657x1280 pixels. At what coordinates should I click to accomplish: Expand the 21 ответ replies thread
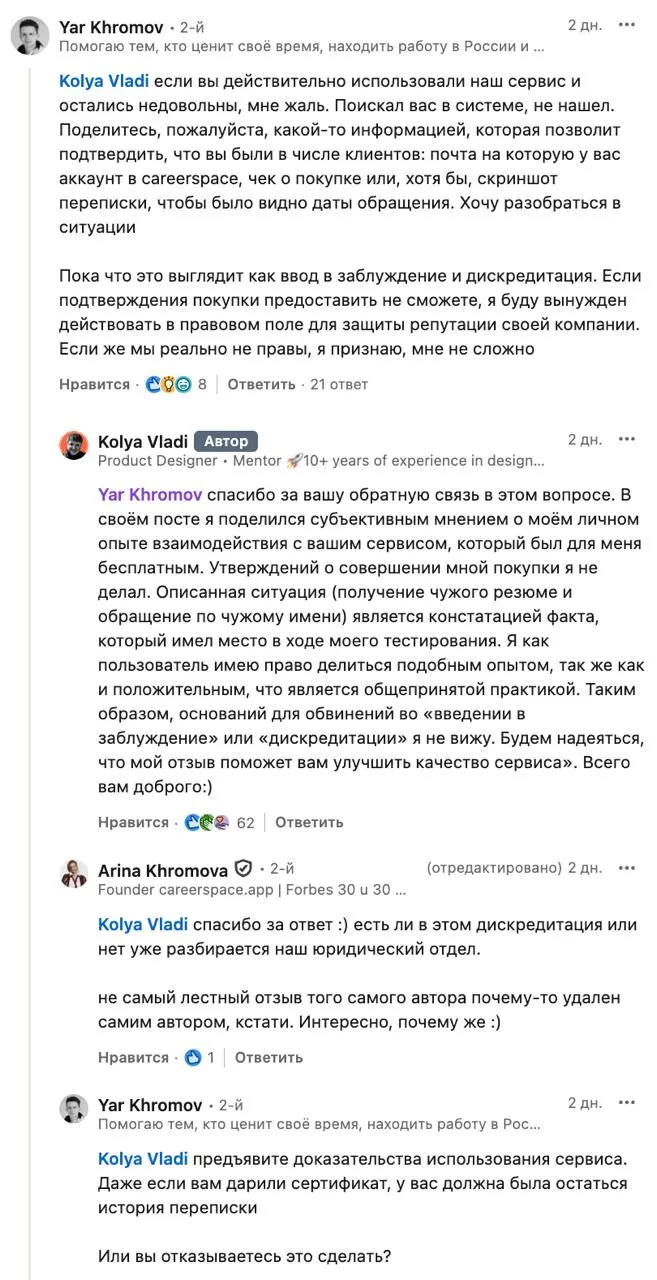pyautogui.click(x=339, y=384)
